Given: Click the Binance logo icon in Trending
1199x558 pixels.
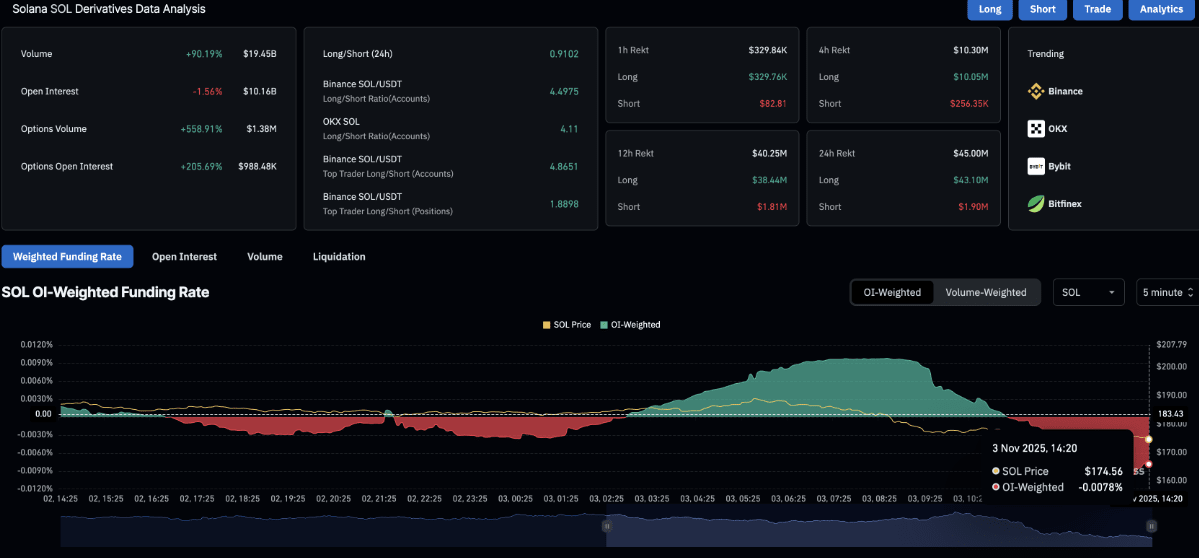Looking at the screenshot, I should [x=1036, y=91].
